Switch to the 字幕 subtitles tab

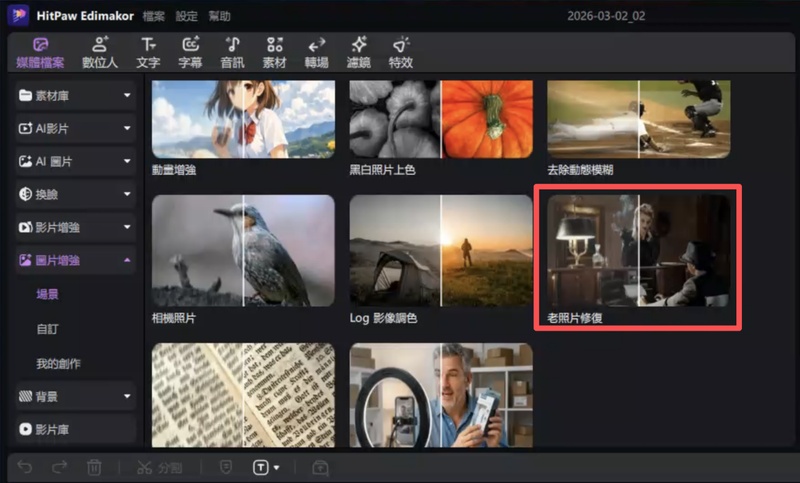pyautogui.click(x=190, y=53)
